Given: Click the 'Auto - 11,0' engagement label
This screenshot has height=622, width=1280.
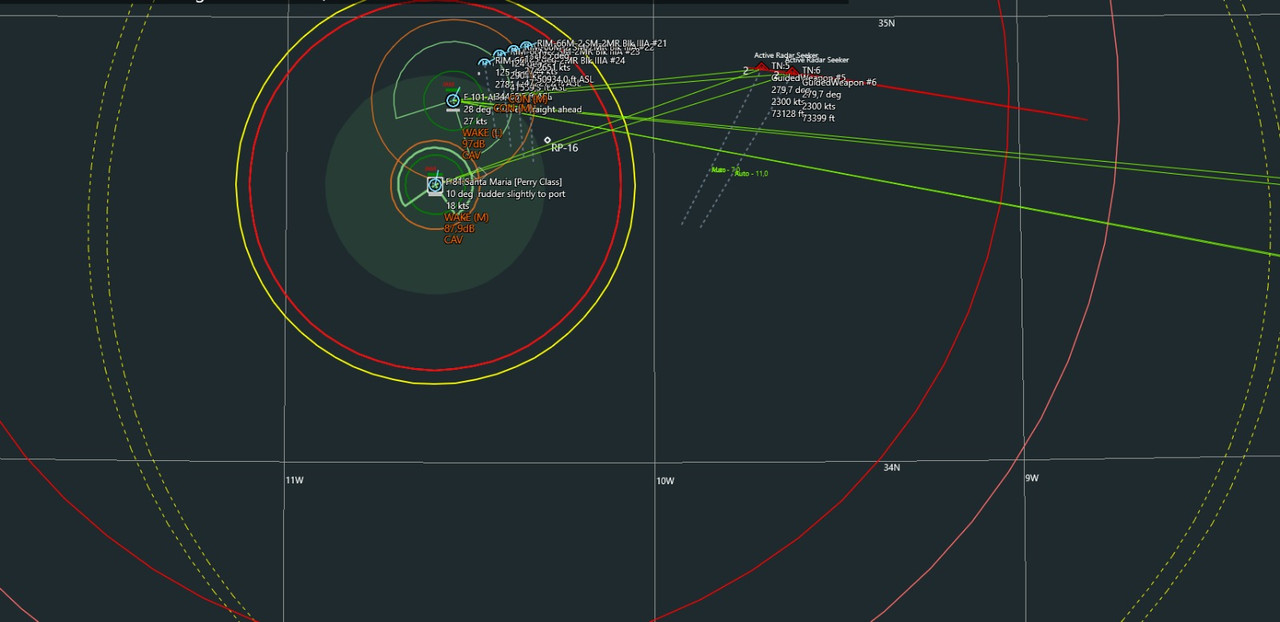Looking at the screenshot, I should point(751,174).
